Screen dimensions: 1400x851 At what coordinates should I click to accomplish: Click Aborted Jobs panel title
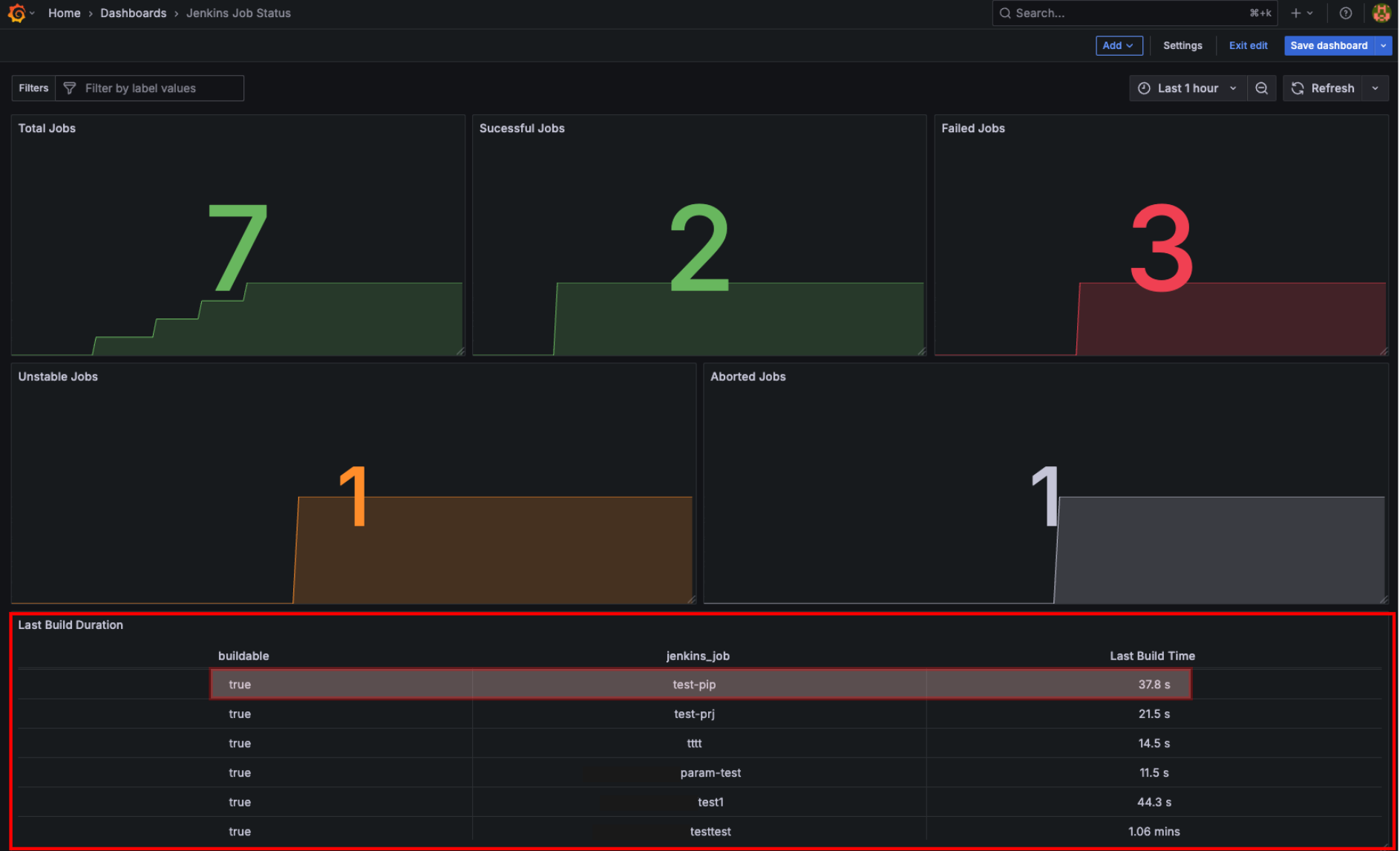(748, 376)
